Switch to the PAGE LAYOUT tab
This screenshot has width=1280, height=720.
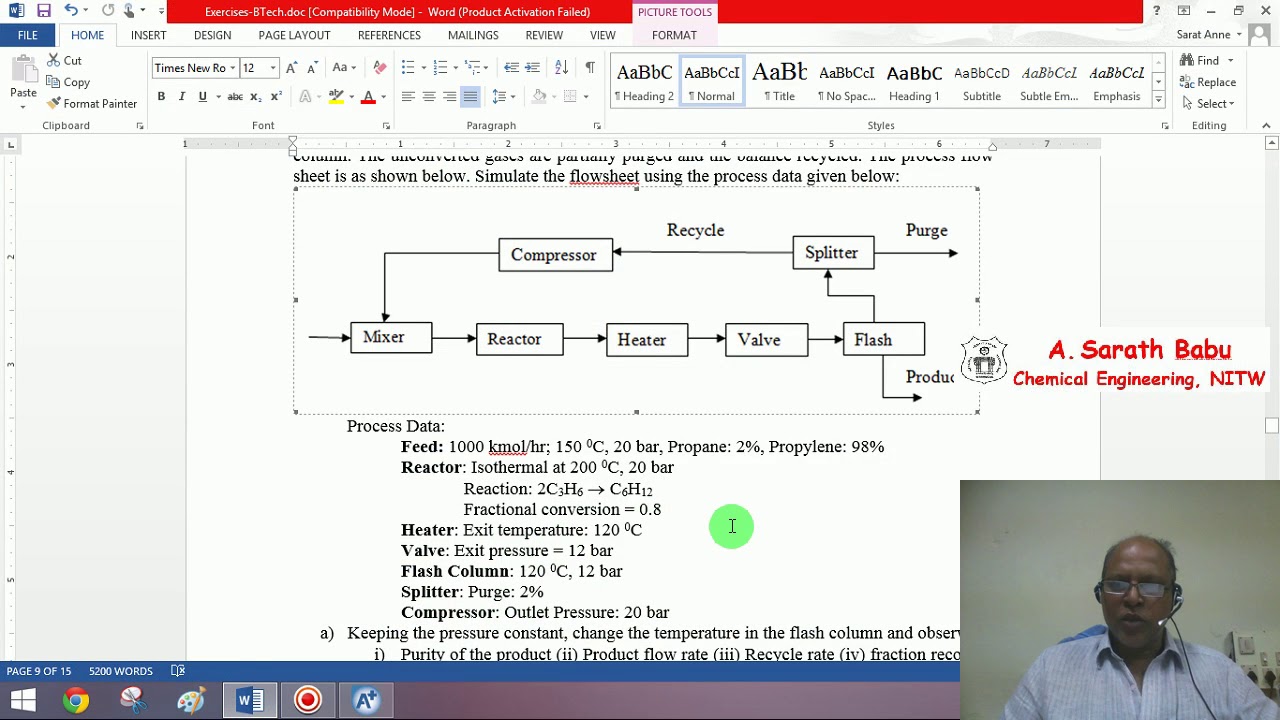coord(294,35)
